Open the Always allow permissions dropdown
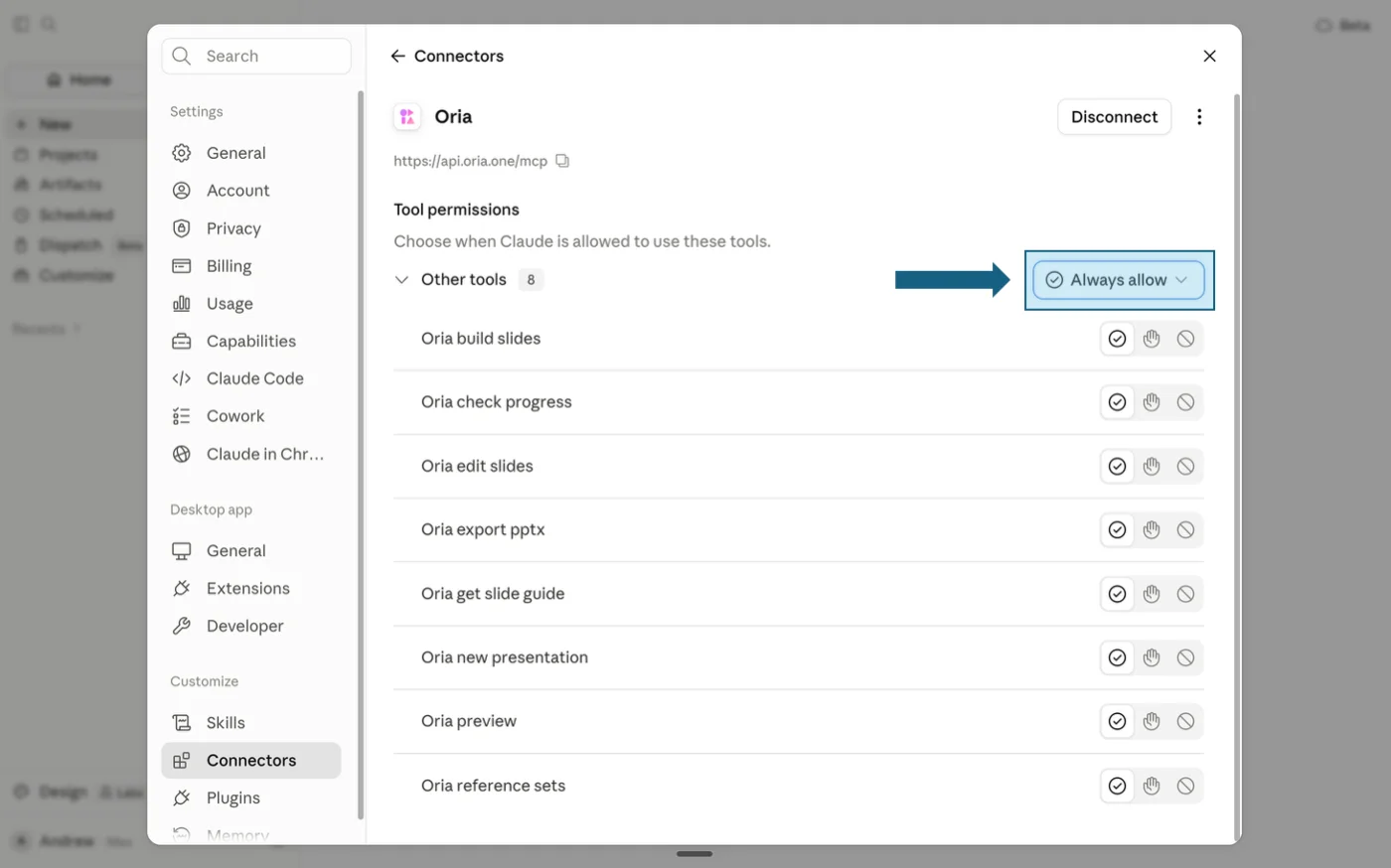 [1119, 280]
